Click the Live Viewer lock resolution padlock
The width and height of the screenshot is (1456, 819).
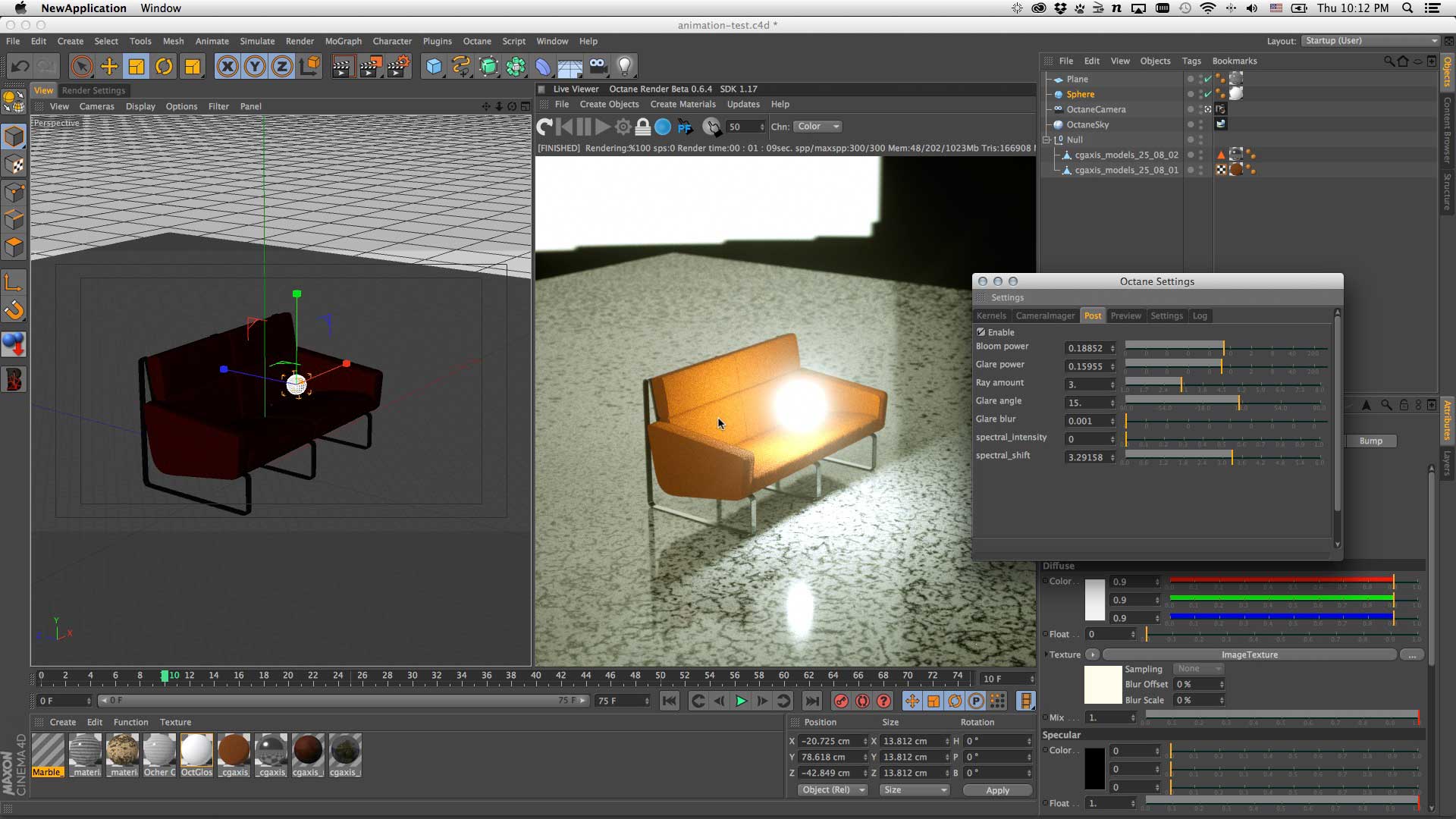642,127
